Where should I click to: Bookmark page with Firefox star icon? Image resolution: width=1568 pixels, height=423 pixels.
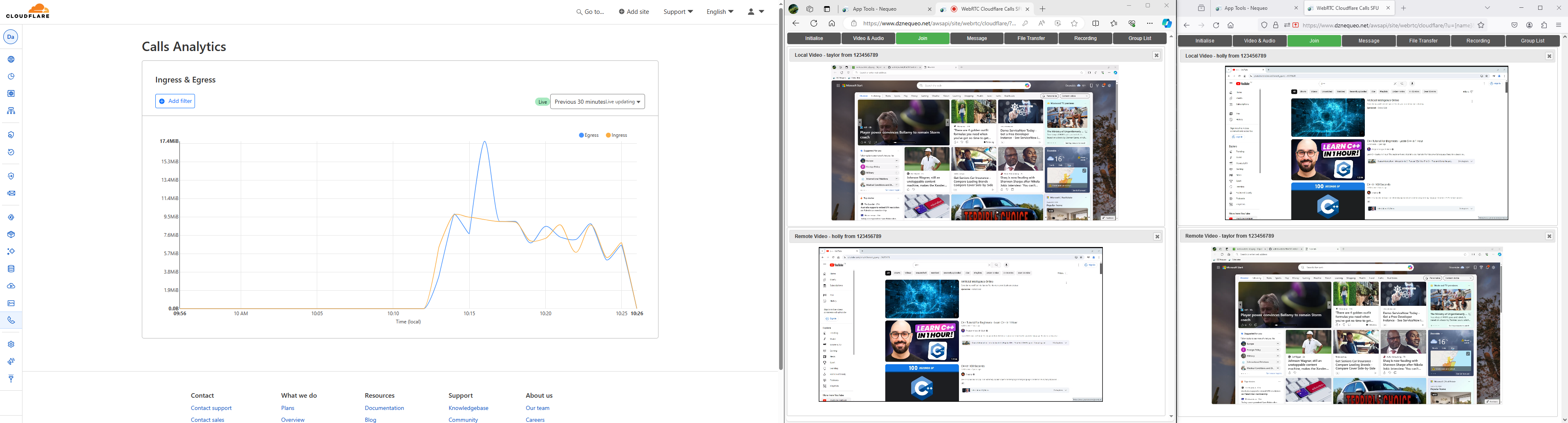(1482, 26)
